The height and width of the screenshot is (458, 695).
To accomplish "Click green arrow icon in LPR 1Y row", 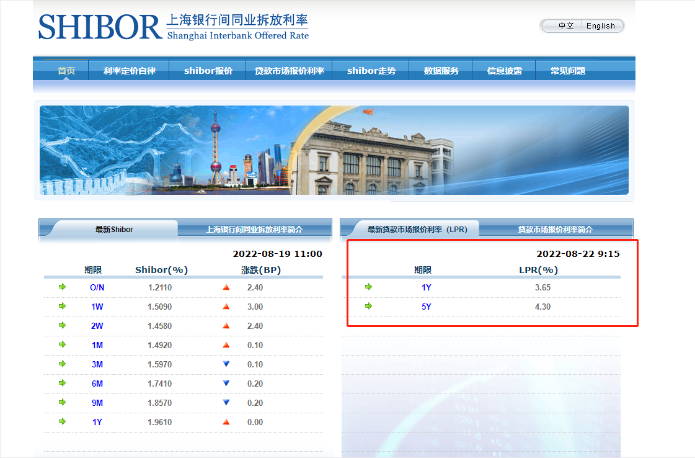I will click(368, 287).
